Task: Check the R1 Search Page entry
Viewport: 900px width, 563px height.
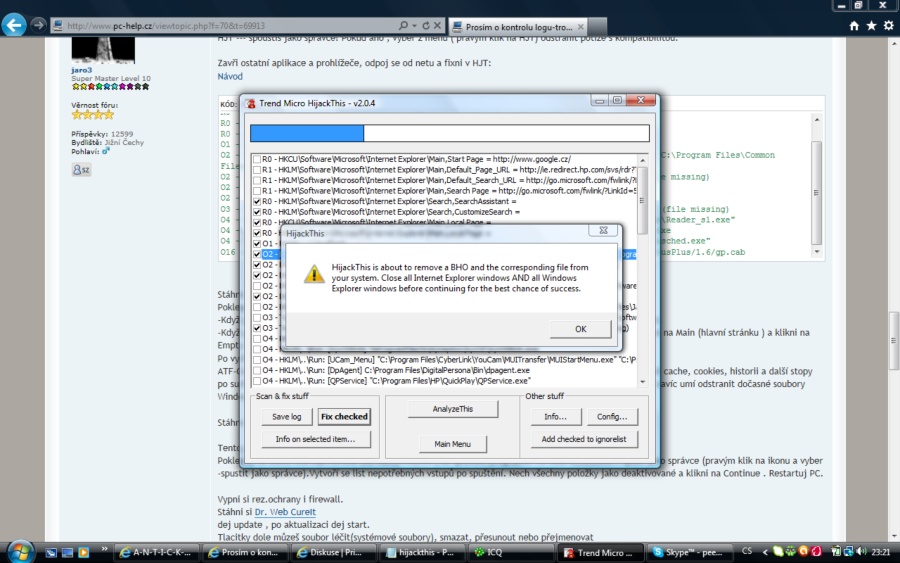Action: click(x=257, y=191)
